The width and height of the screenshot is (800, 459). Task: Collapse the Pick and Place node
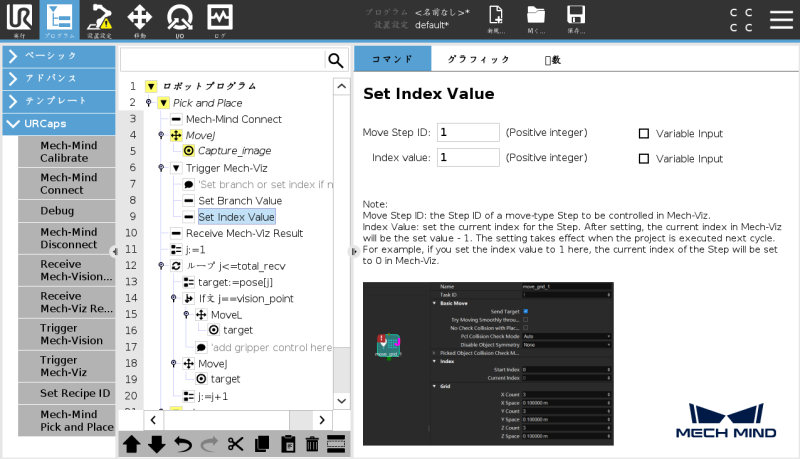163,103
